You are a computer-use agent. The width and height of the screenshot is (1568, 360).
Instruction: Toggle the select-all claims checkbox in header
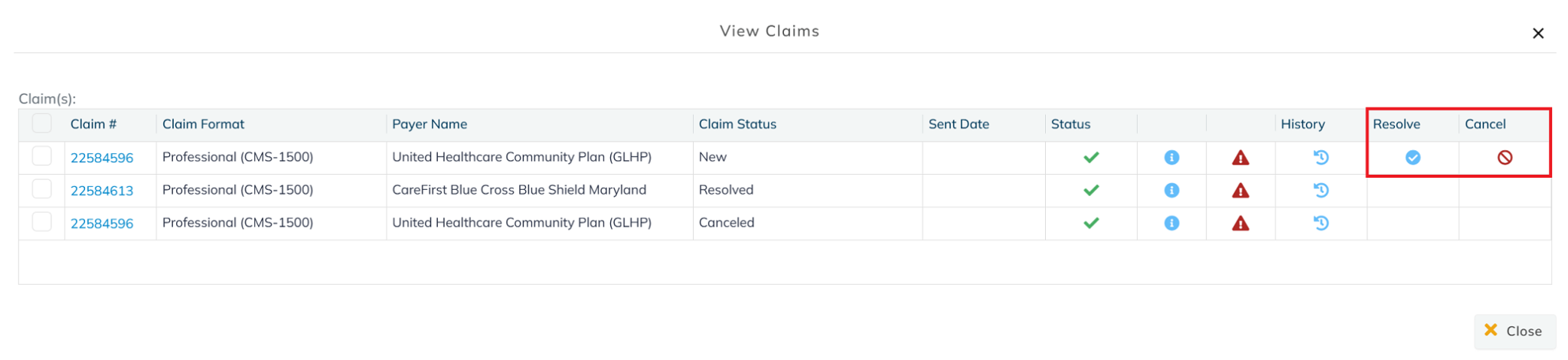42,123
